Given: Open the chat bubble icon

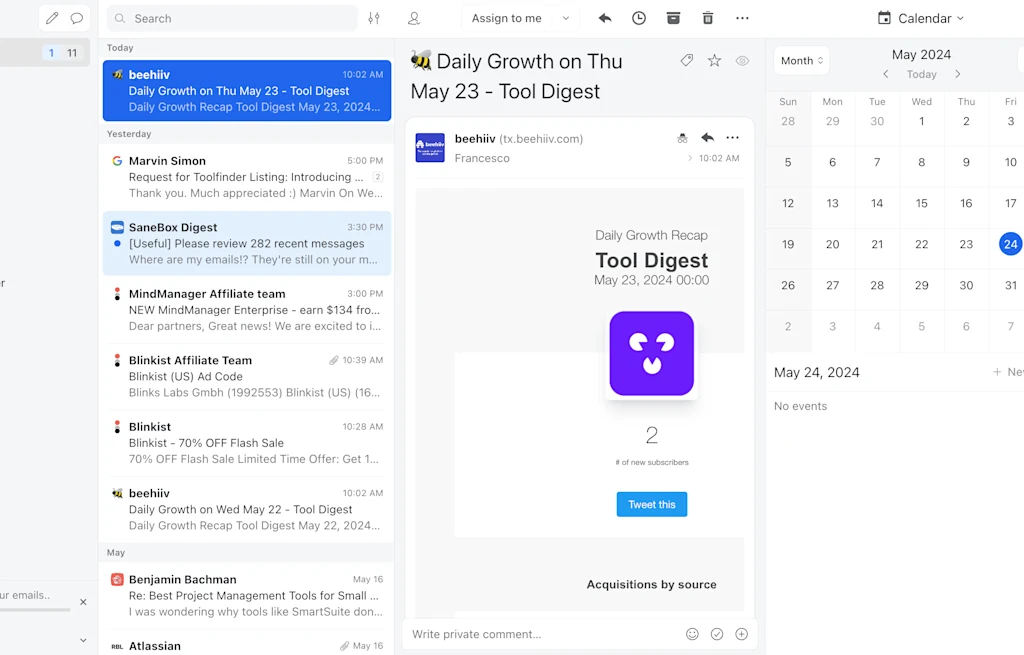Looking at the screenshot, I should [x=76, y=18].
